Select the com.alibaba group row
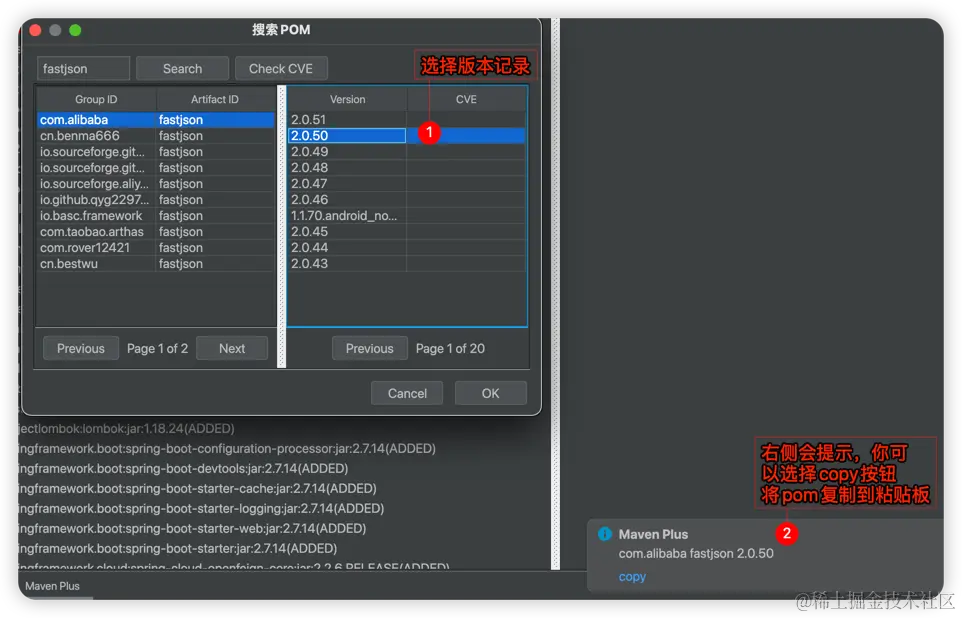 click(156, 120)
